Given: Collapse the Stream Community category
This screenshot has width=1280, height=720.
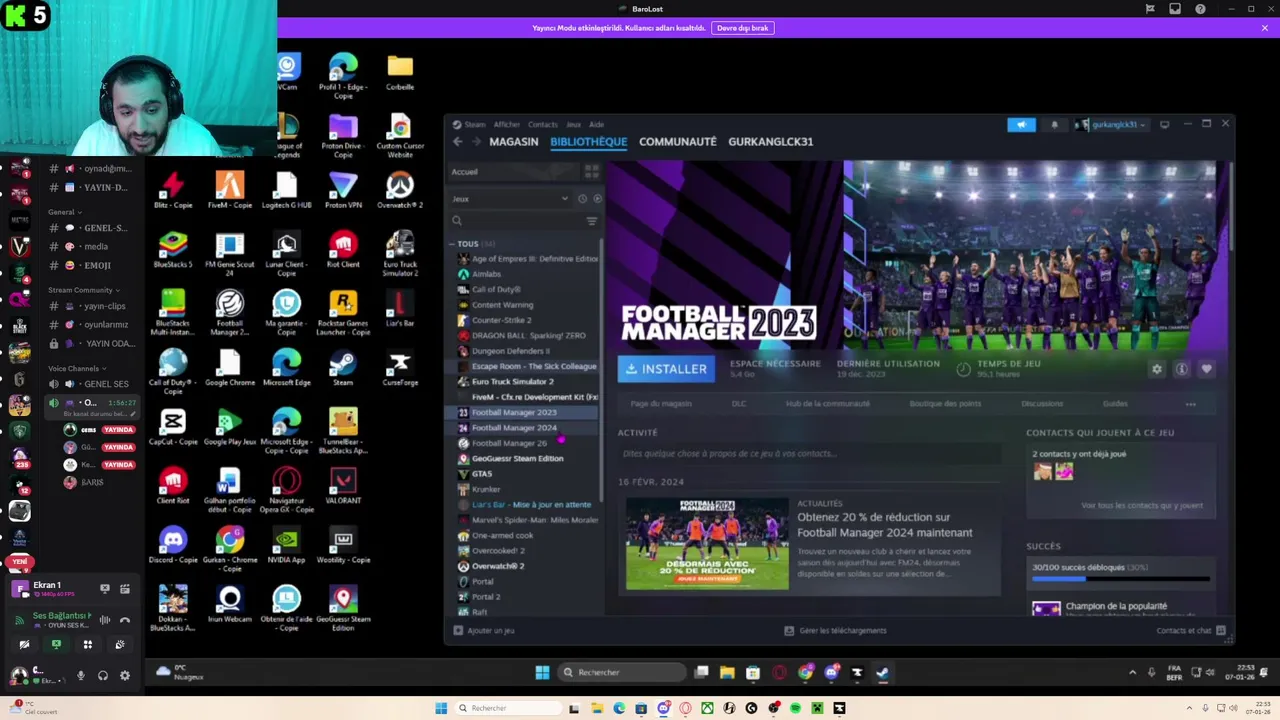Looking at the screenshot, I should [x=83, y=290].
